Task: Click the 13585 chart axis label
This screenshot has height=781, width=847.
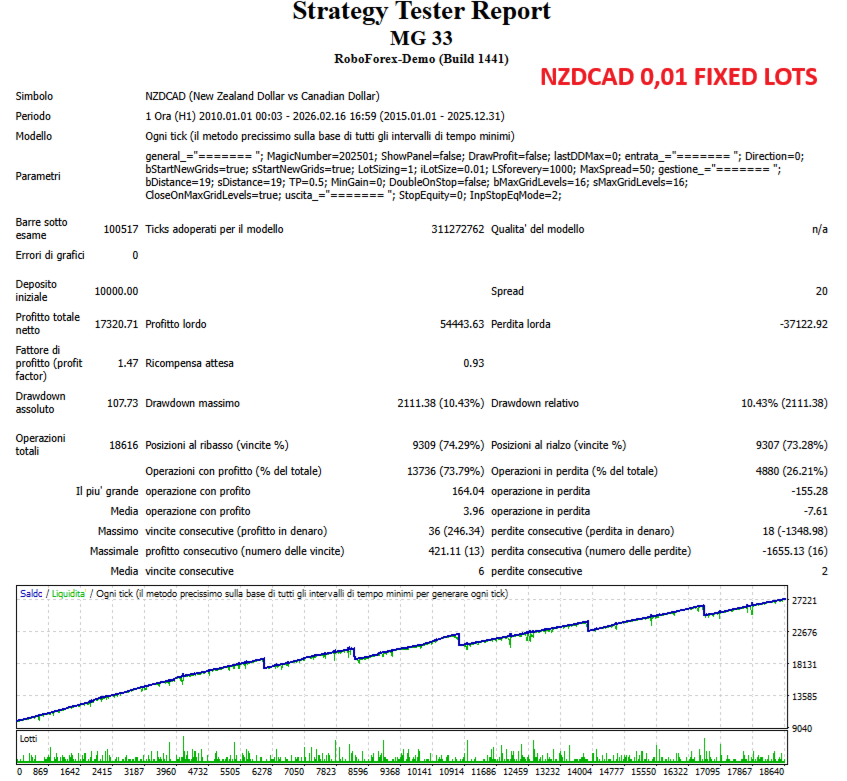Action: pyautogui.click(x=804, y=697)
